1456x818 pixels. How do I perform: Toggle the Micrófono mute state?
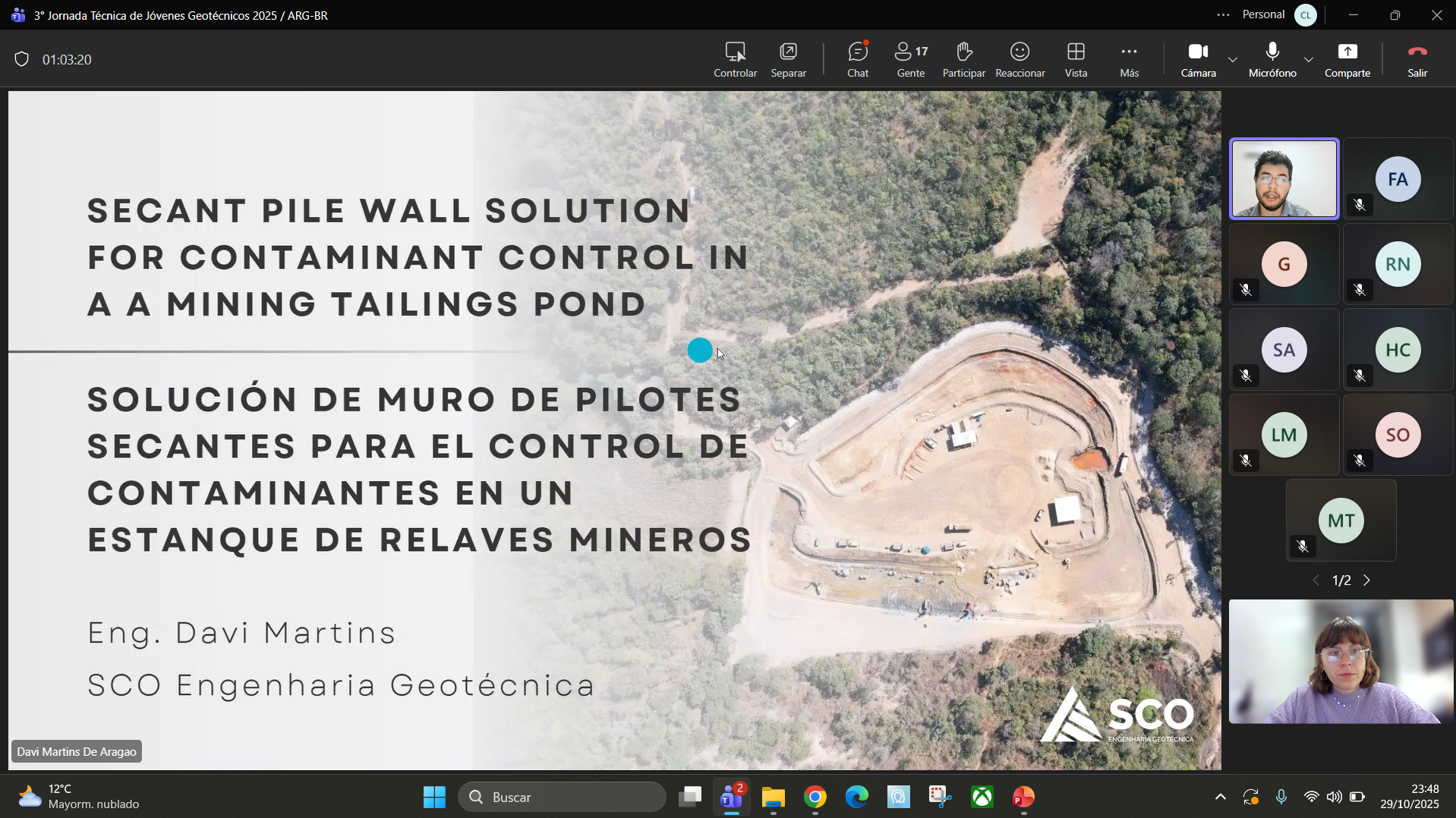[1272, 59]
